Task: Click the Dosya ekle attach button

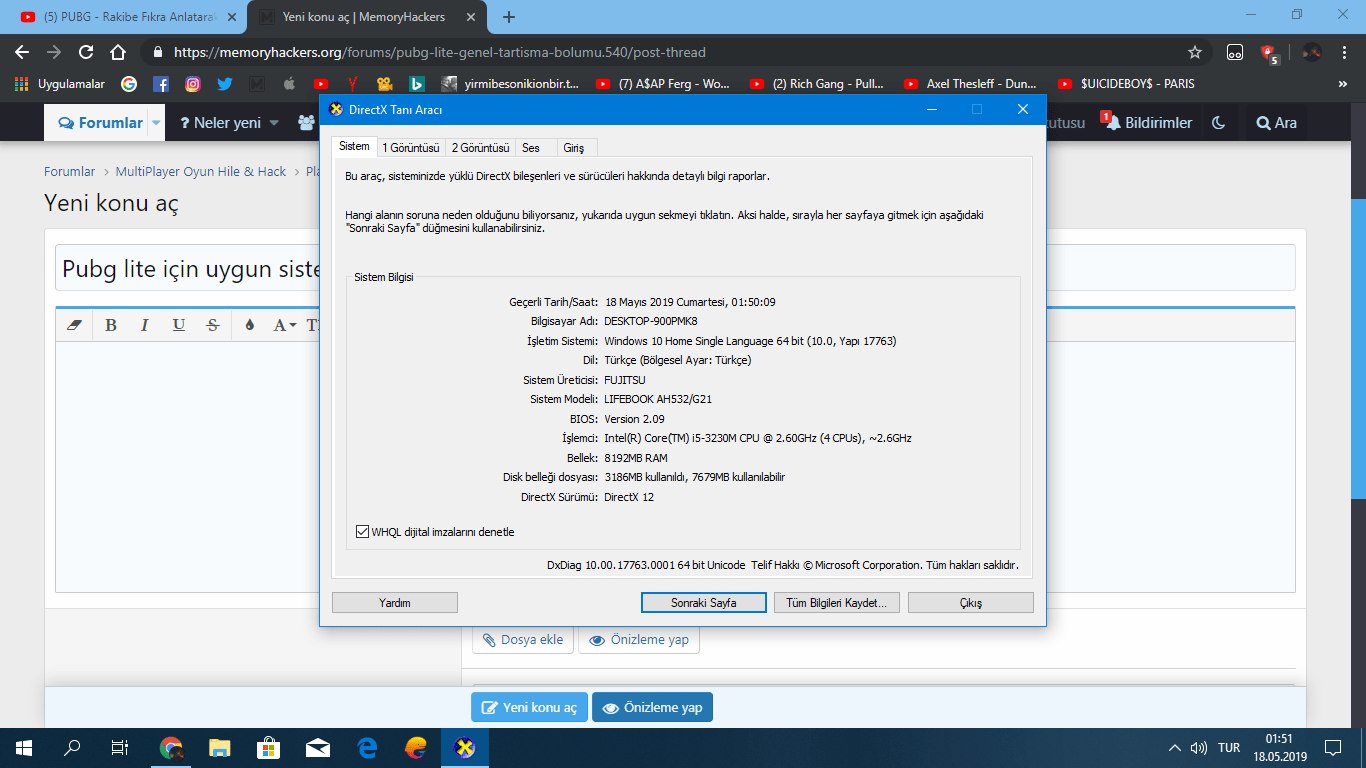Action: coord(523,640)
